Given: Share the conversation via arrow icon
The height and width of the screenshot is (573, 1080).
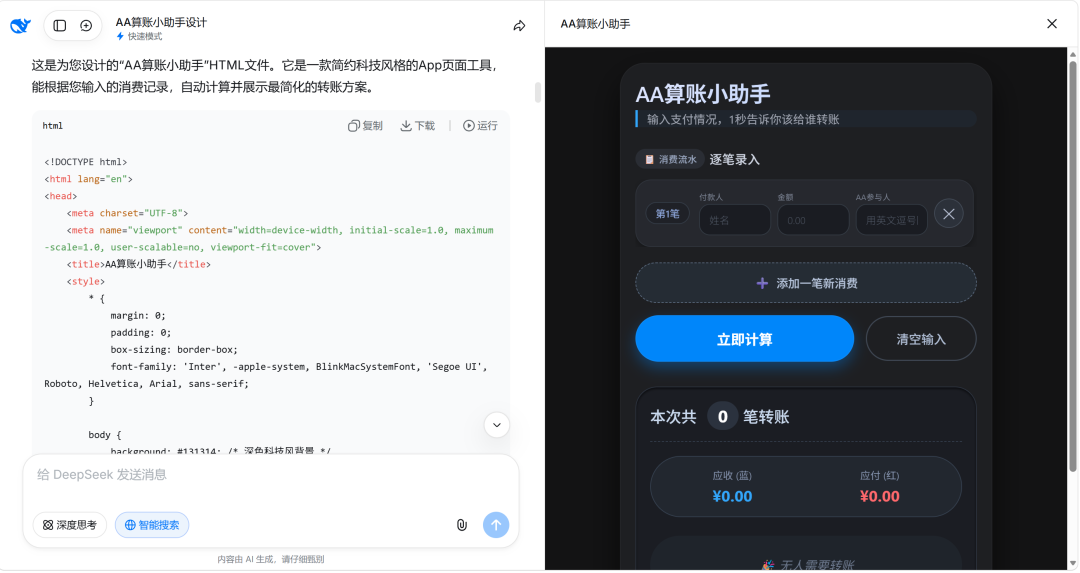Looking at the screenshot, I should click(519, 25).
